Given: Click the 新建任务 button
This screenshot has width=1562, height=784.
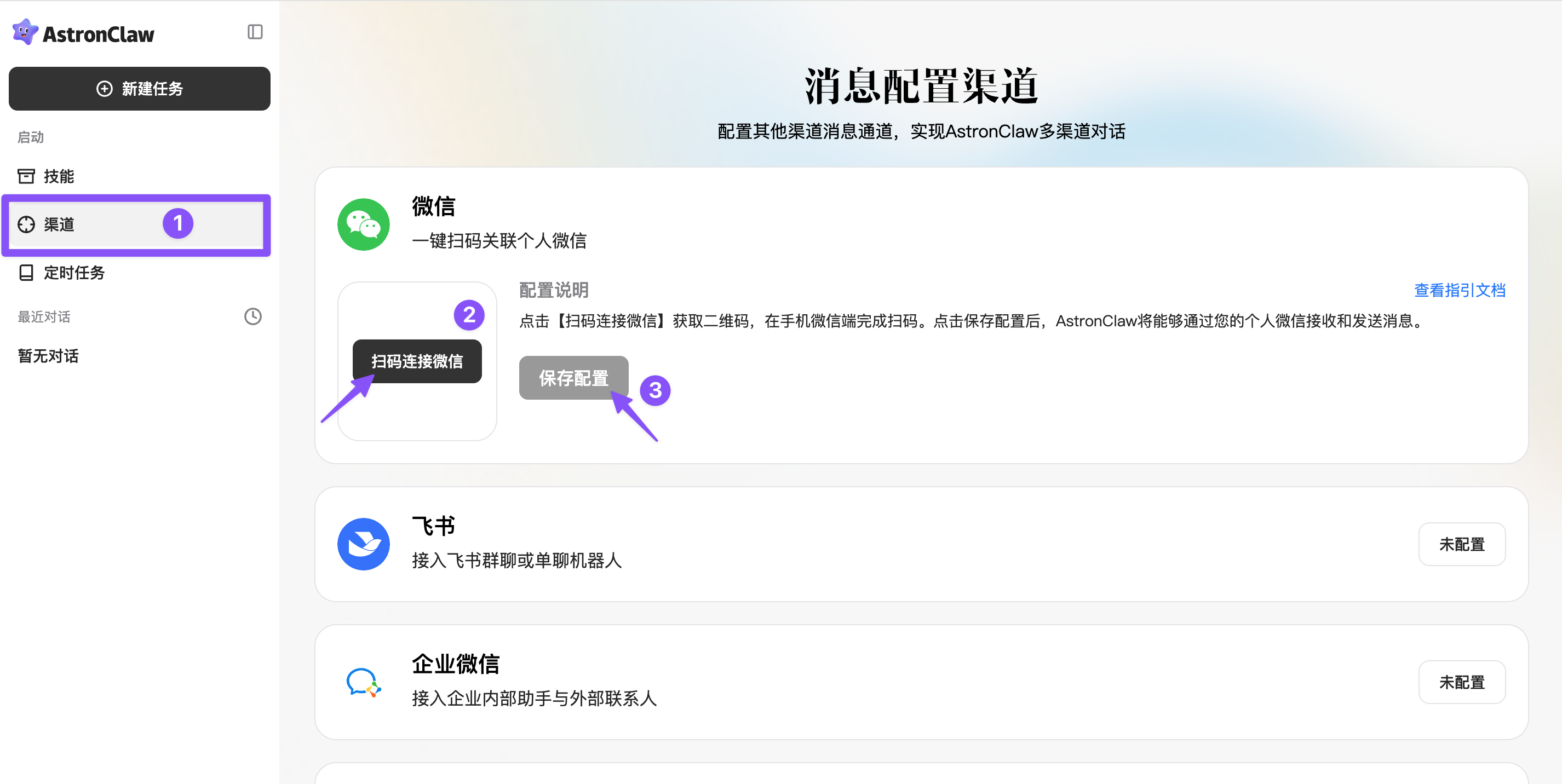Looking at the screenshot, I should 140,89.
